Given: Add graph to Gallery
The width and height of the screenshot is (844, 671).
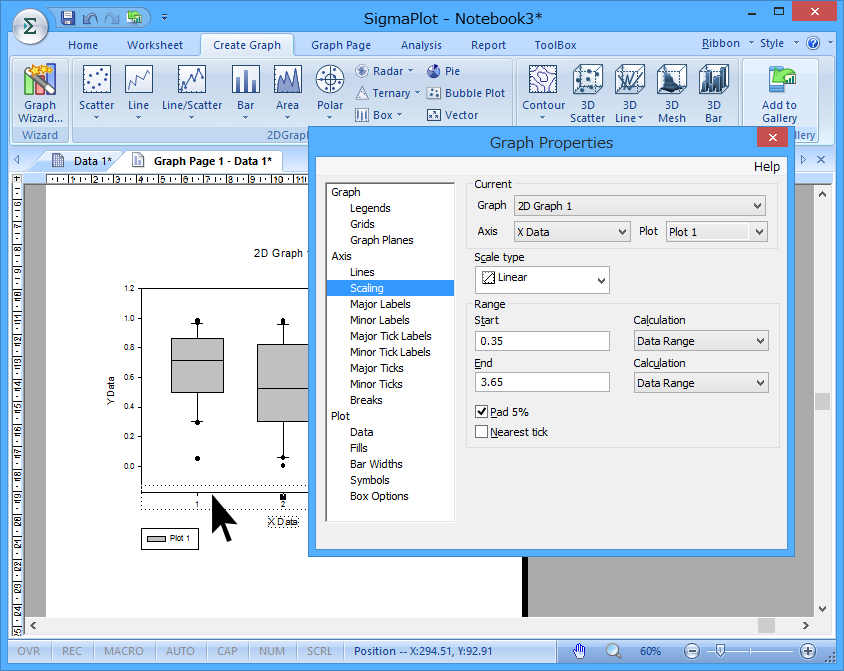Looking at the screenshot, I should [779, 95].
